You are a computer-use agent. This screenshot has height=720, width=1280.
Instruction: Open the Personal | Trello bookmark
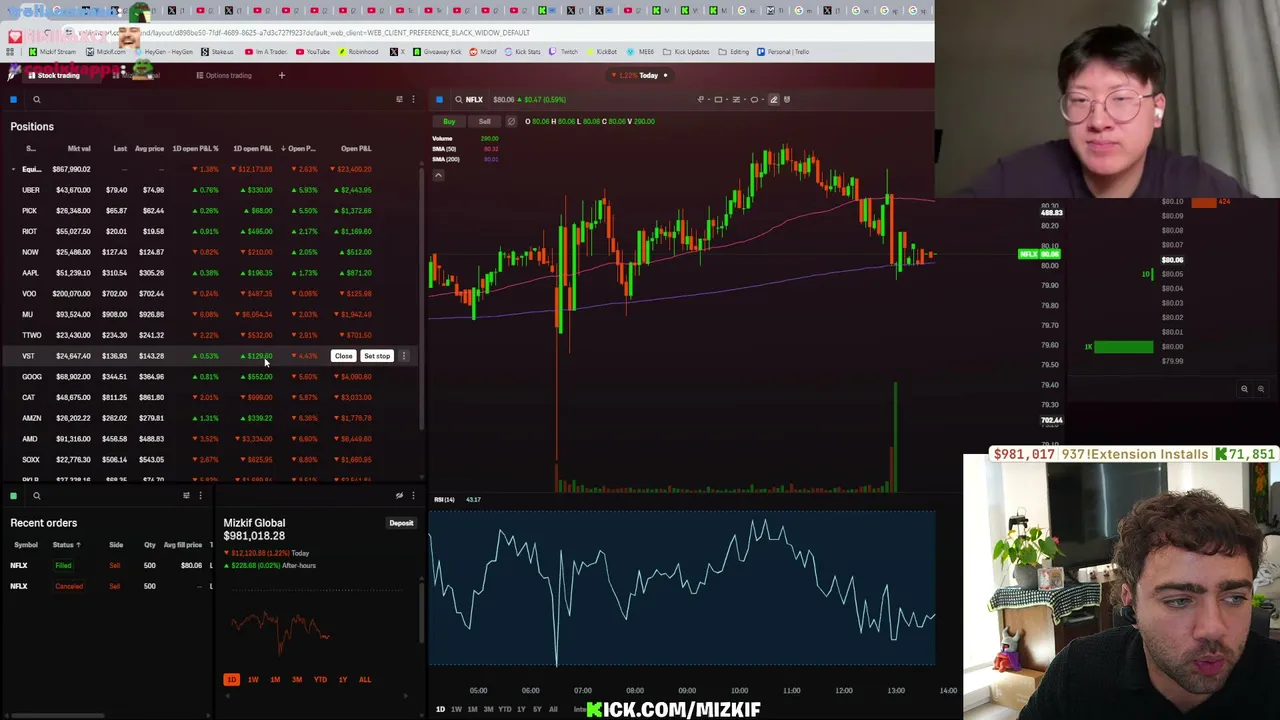point(783,52)
